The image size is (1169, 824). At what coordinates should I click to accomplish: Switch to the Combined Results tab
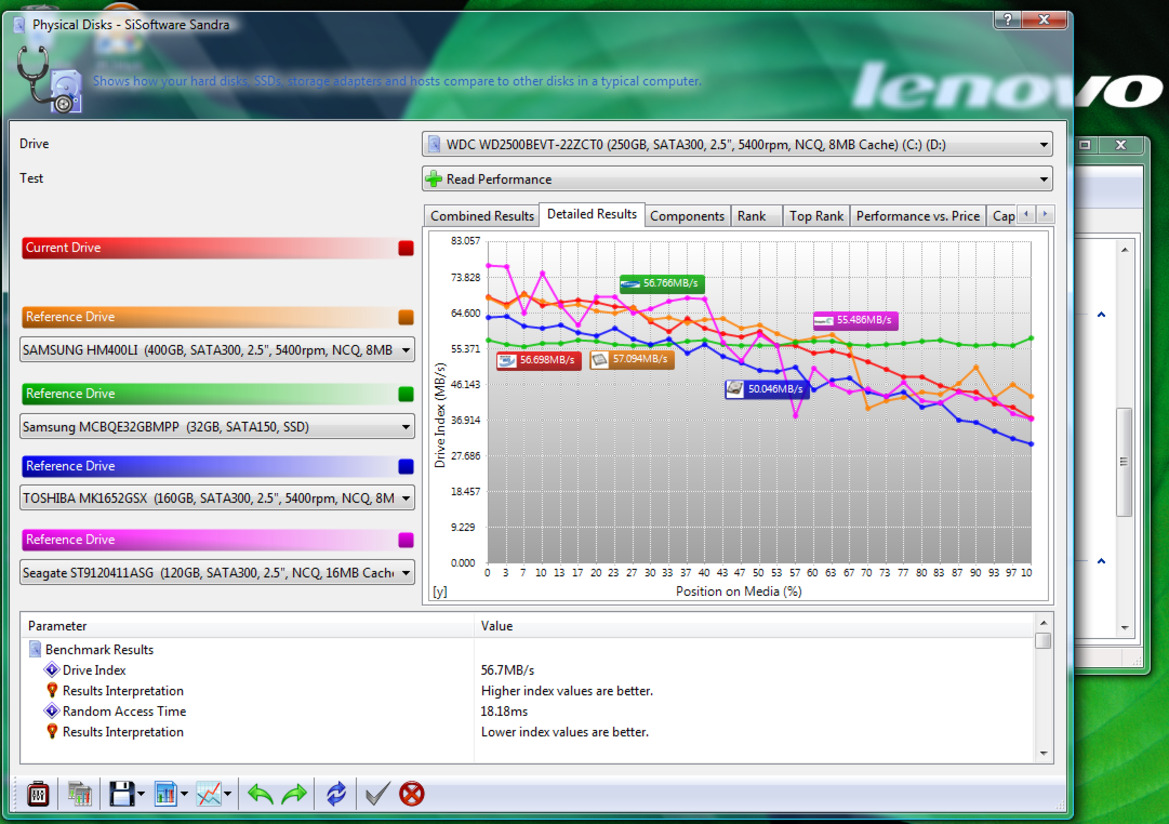pyautogui.click(x=482, y=216)
